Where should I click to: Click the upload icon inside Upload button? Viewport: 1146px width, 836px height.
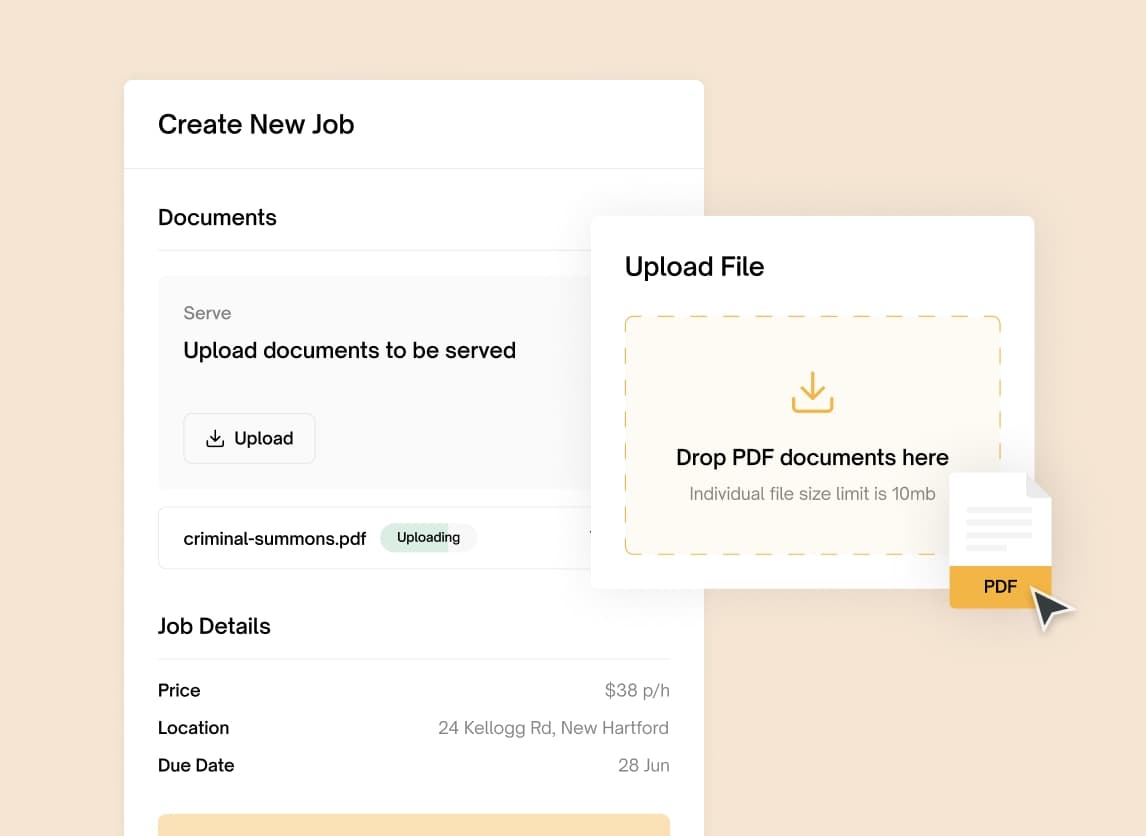tap(215, 439)
